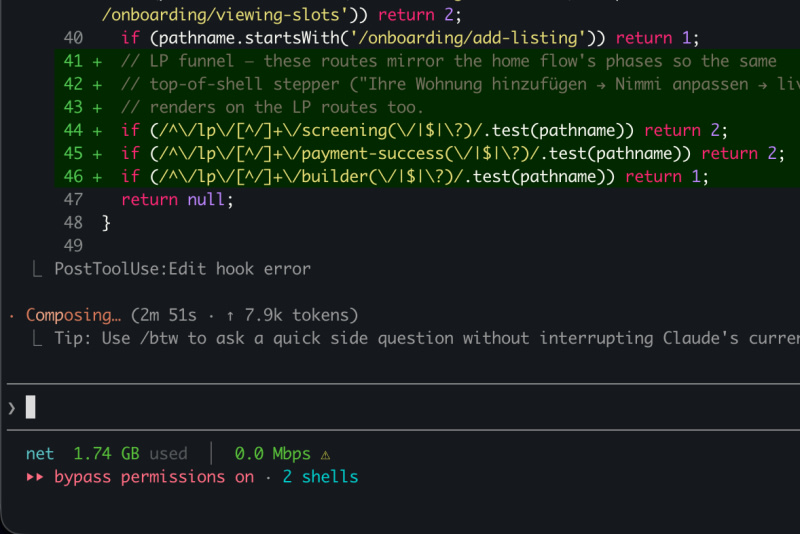Viewport: 800px width, 534px height.
Task: Click the screening regex test line
Action: click(424, 131)
